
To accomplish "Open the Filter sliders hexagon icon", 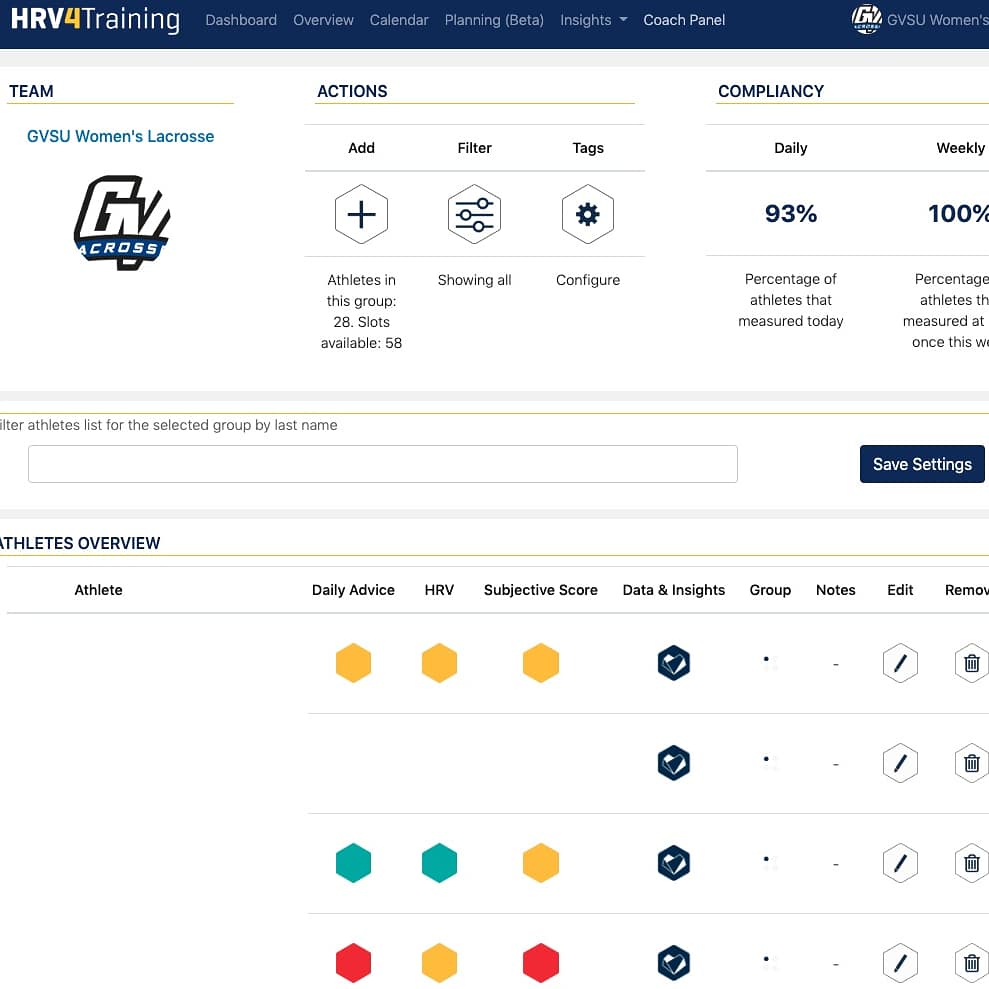I will click(474, 214).
